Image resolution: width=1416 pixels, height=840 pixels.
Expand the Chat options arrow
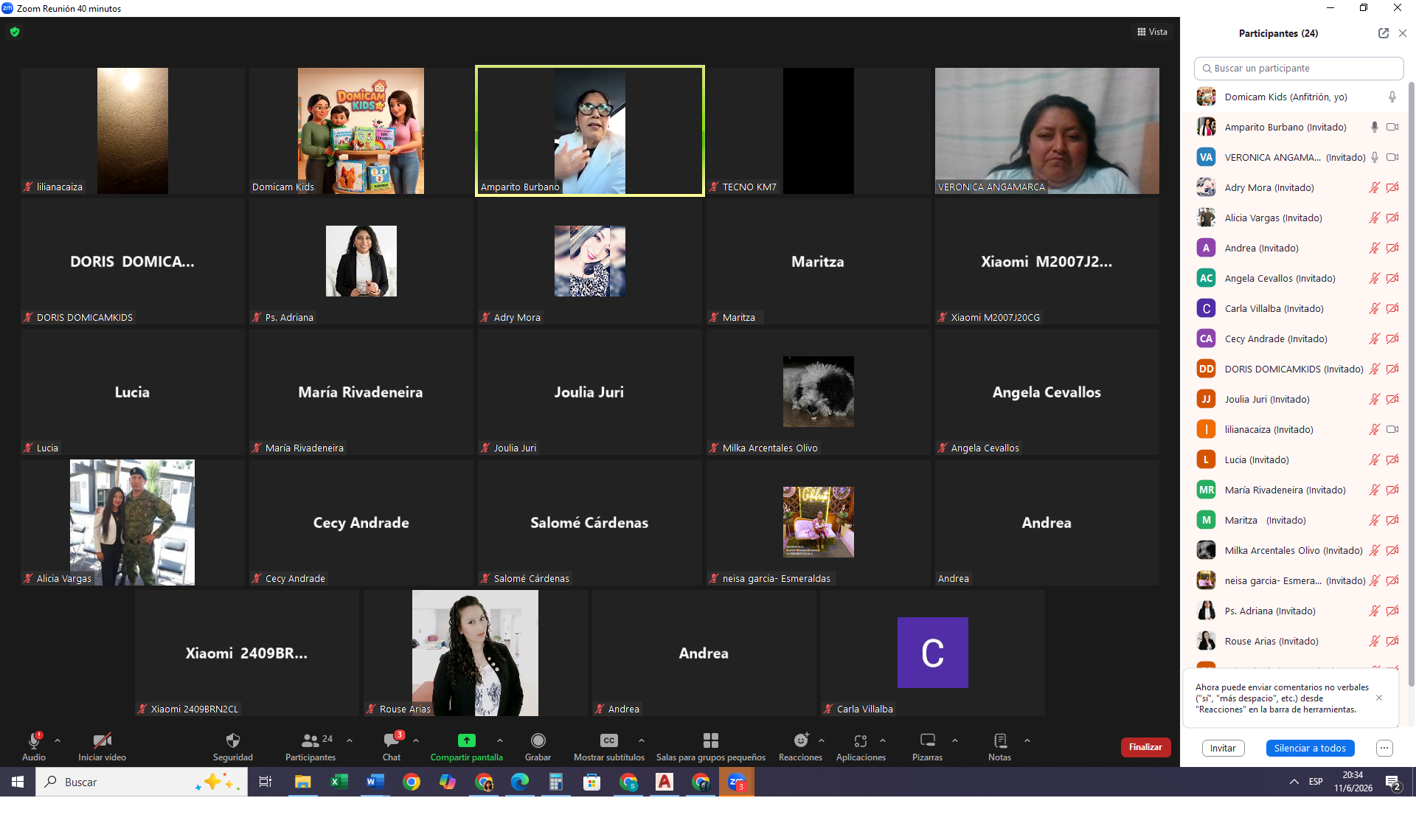[416, 740]
